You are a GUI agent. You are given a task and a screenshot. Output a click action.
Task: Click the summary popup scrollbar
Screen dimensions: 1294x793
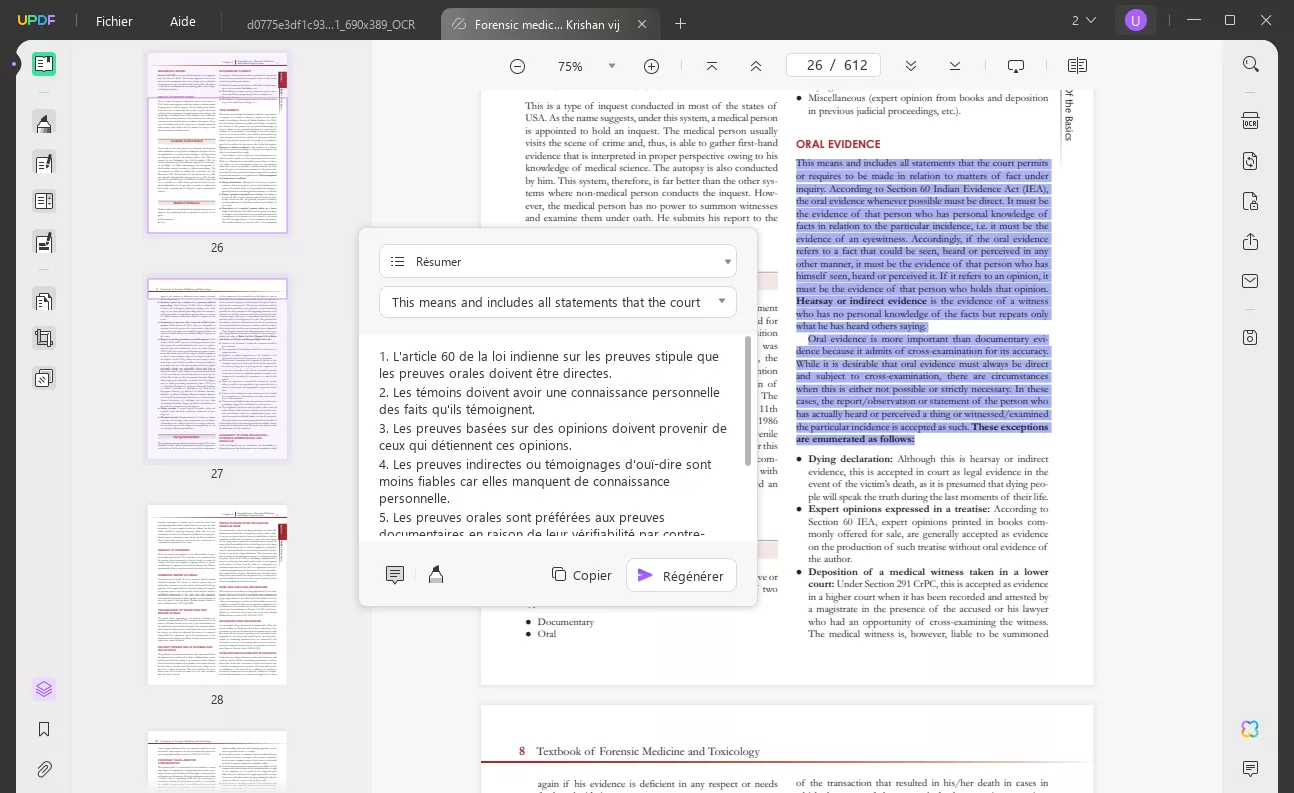(748, 401)
